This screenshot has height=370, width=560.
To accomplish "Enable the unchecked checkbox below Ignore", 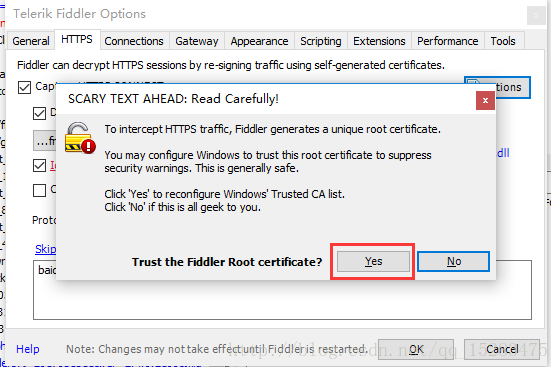I will tap(39, 190).
